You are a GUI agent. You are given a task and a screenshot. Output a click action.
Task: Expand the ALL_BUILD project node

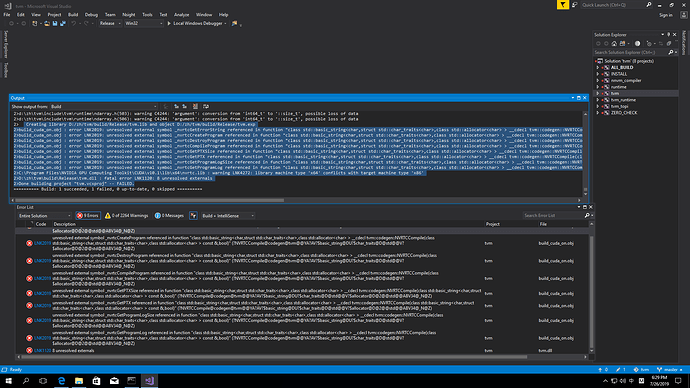point(598,67)
